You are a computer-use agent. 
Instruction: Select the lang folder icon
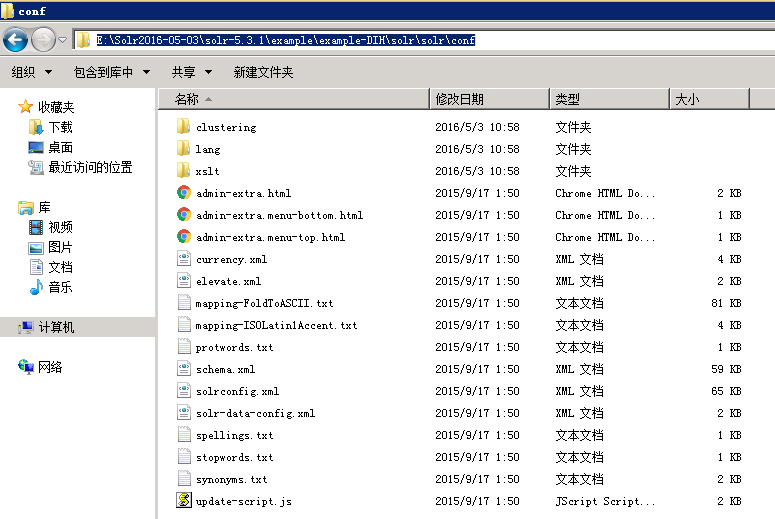(x=183, y=148)
